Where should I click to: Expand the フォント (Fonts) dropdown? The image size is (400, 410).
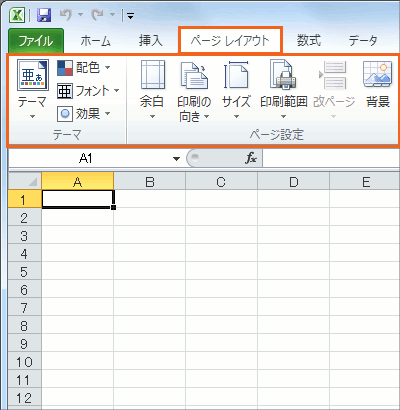click(116, 90)
